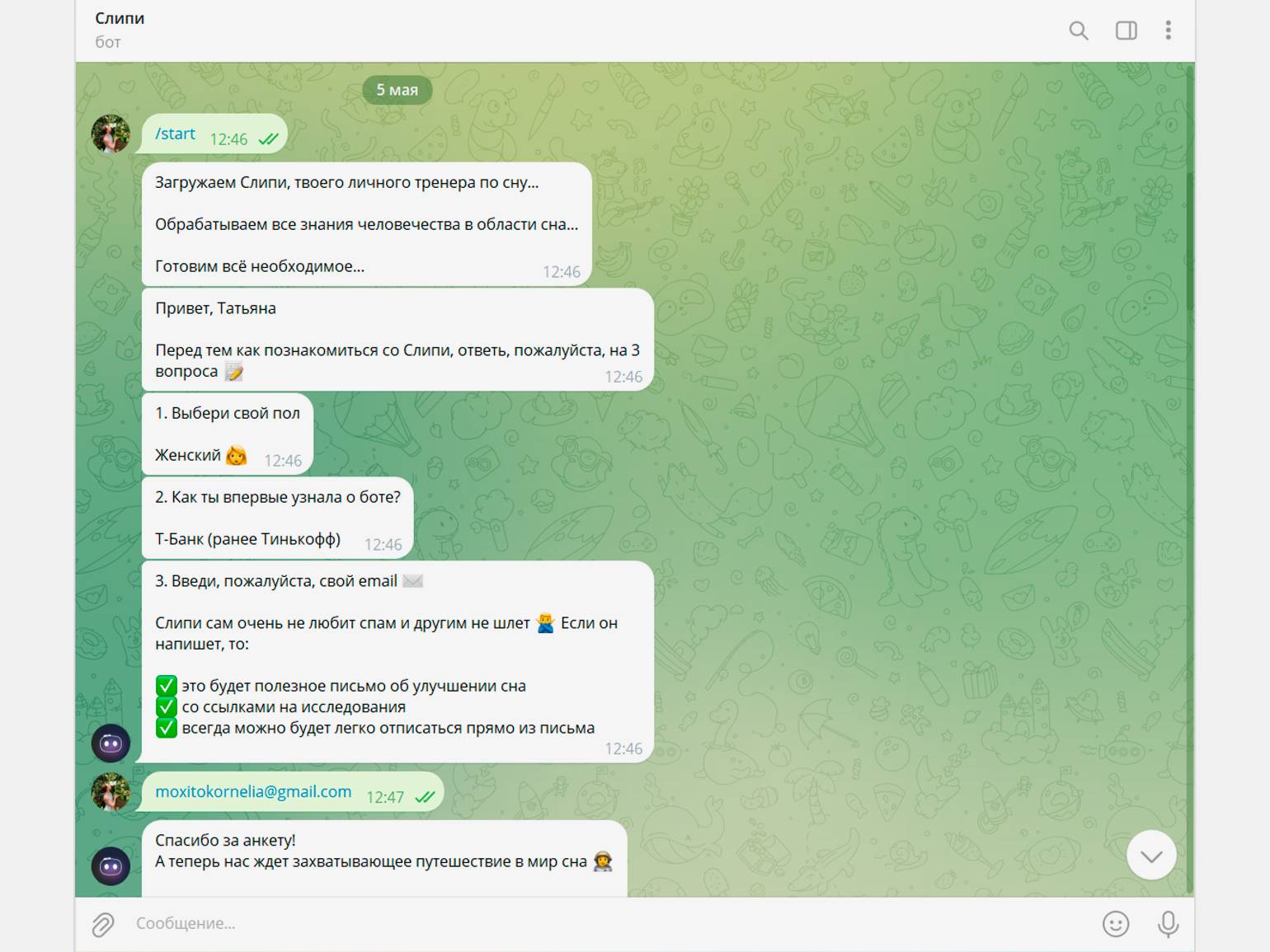The height and width of the screenshot is (952, 1270).
Task: Select the Т-Банк answer message bubble
Action: click(x=277, y=518)
